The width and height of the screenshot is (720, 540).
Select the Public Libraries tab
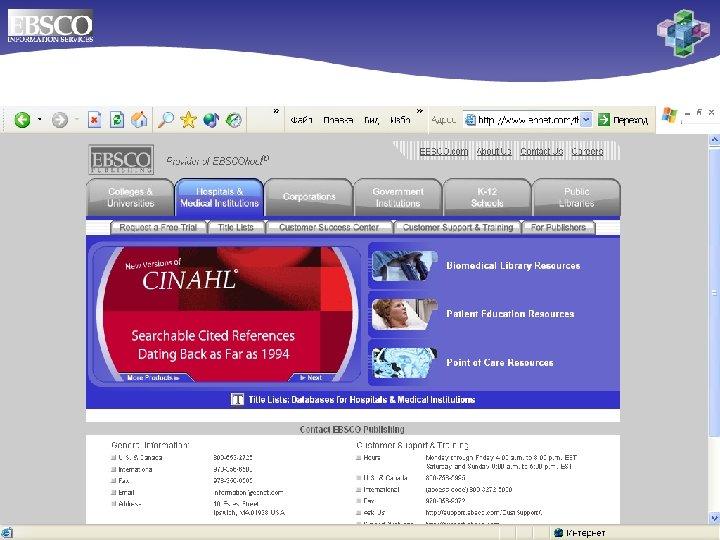576,197
